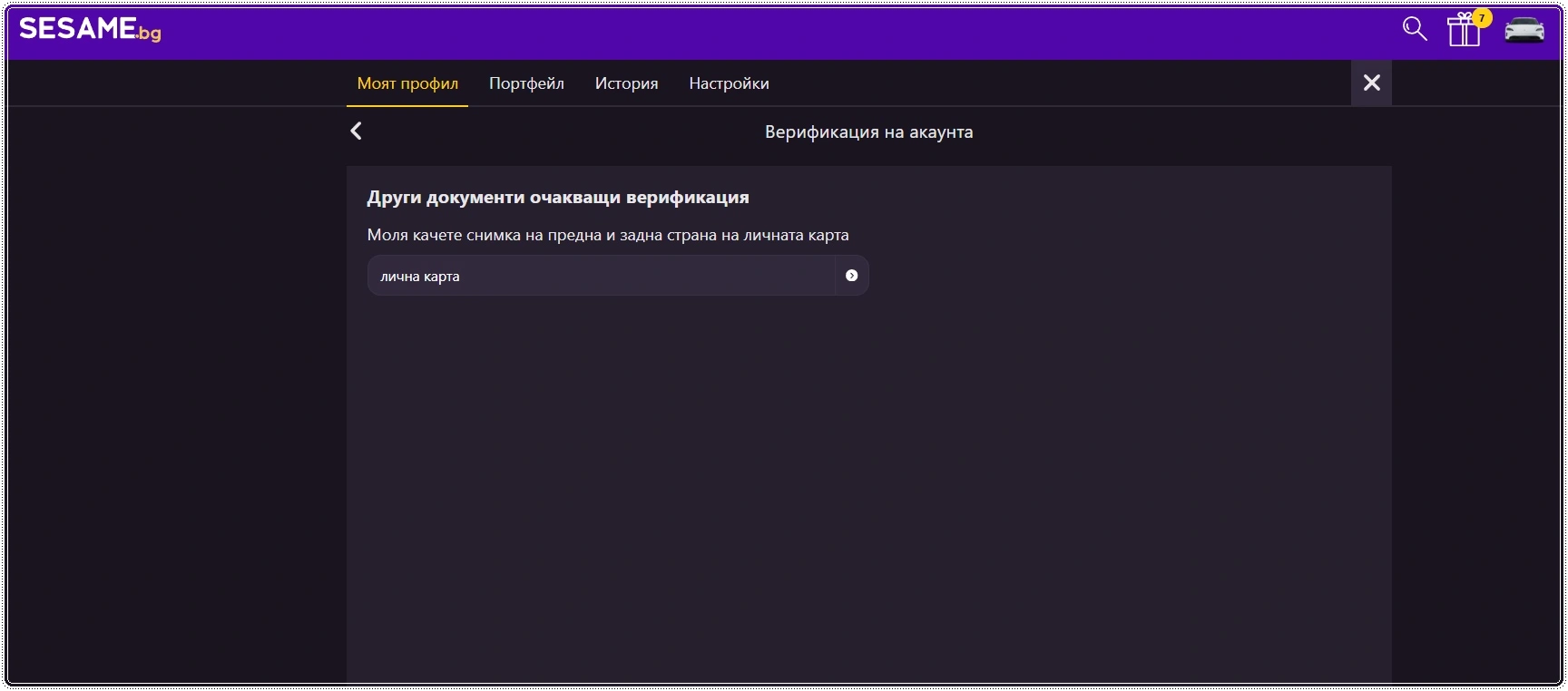Close the profile panel with X
This screenshot has height=691, width=1568.
pos(1371,83)
